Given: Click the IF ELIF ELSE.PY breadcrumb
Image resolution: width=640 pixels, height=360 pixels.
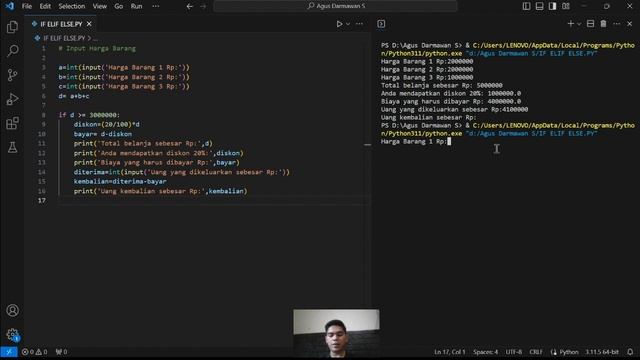Looking at the screenshot, I should tap(64, 38).
